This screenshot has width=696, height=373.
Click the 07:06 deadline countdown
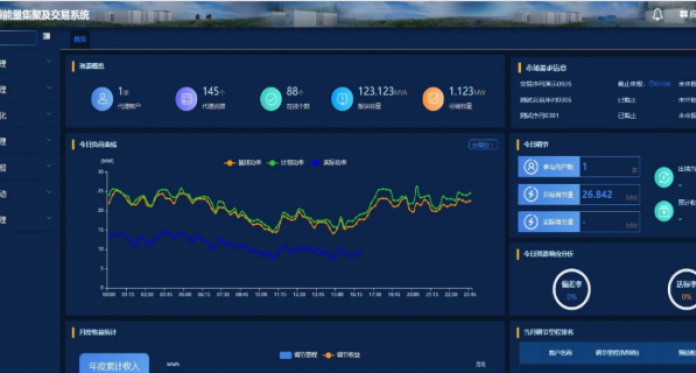660,84
